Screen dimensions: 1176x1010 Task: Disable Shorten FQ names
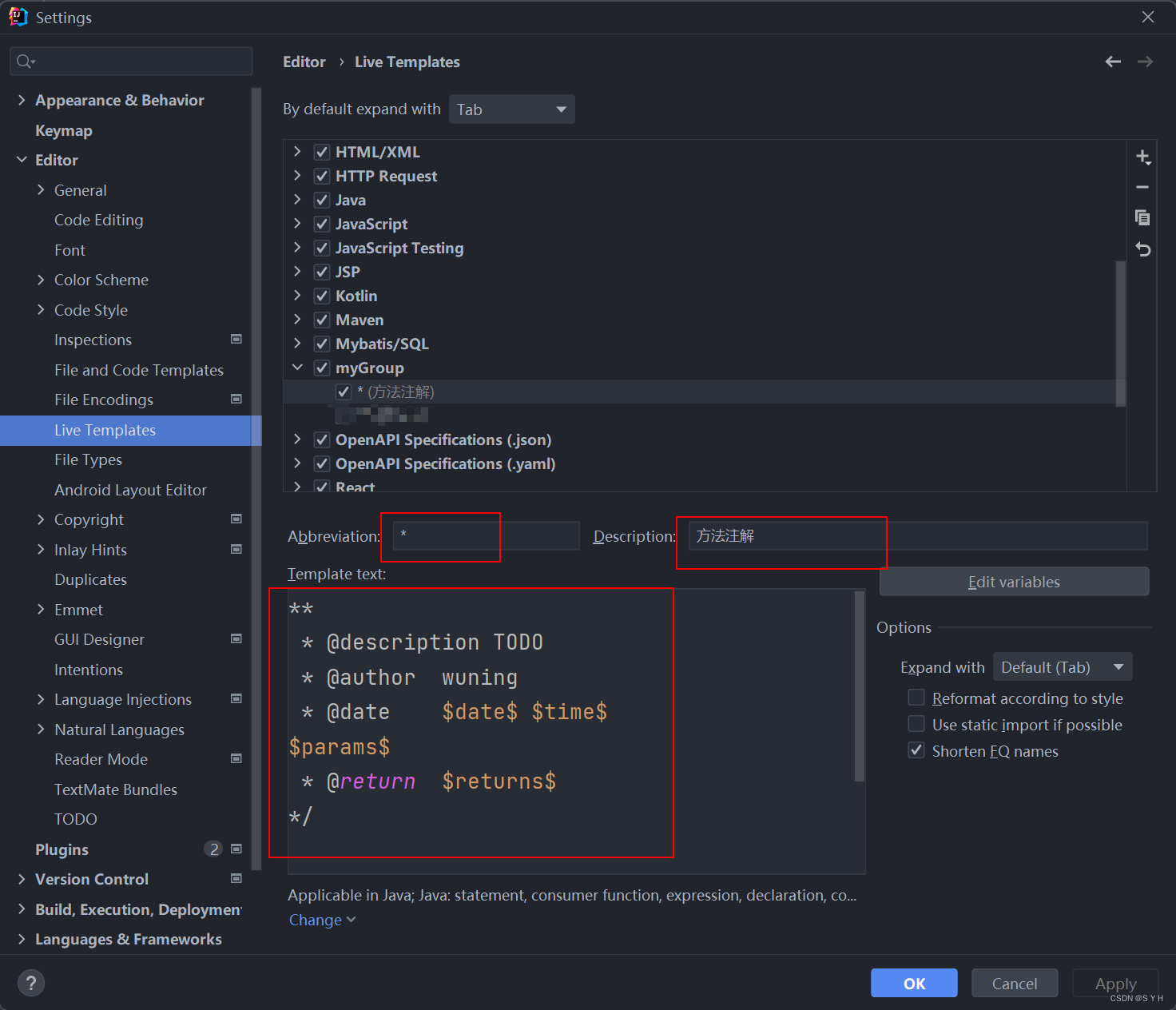point(916,750)
